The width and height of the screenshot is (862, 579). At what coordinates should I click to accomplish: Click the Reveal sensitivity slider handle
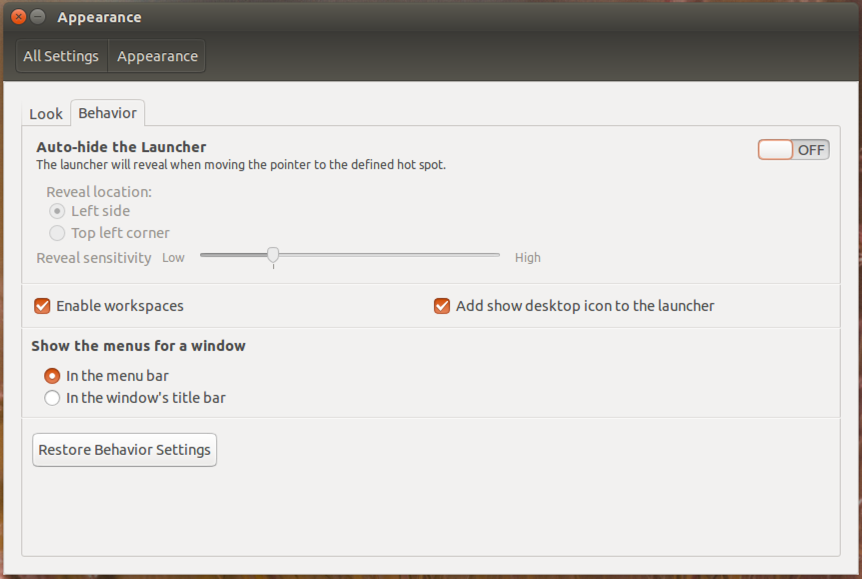(273, 256)
